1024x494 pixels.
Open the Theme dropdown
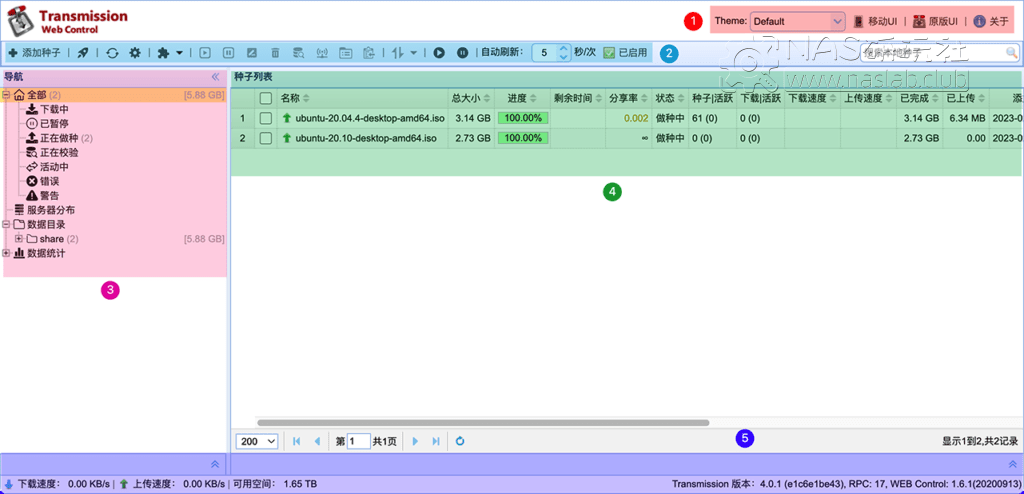tap(797, 21)
